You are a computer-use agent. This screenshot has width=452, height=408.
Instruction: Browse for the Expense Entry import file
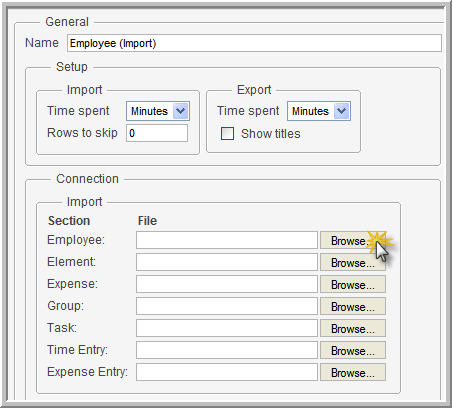(353, 372)
